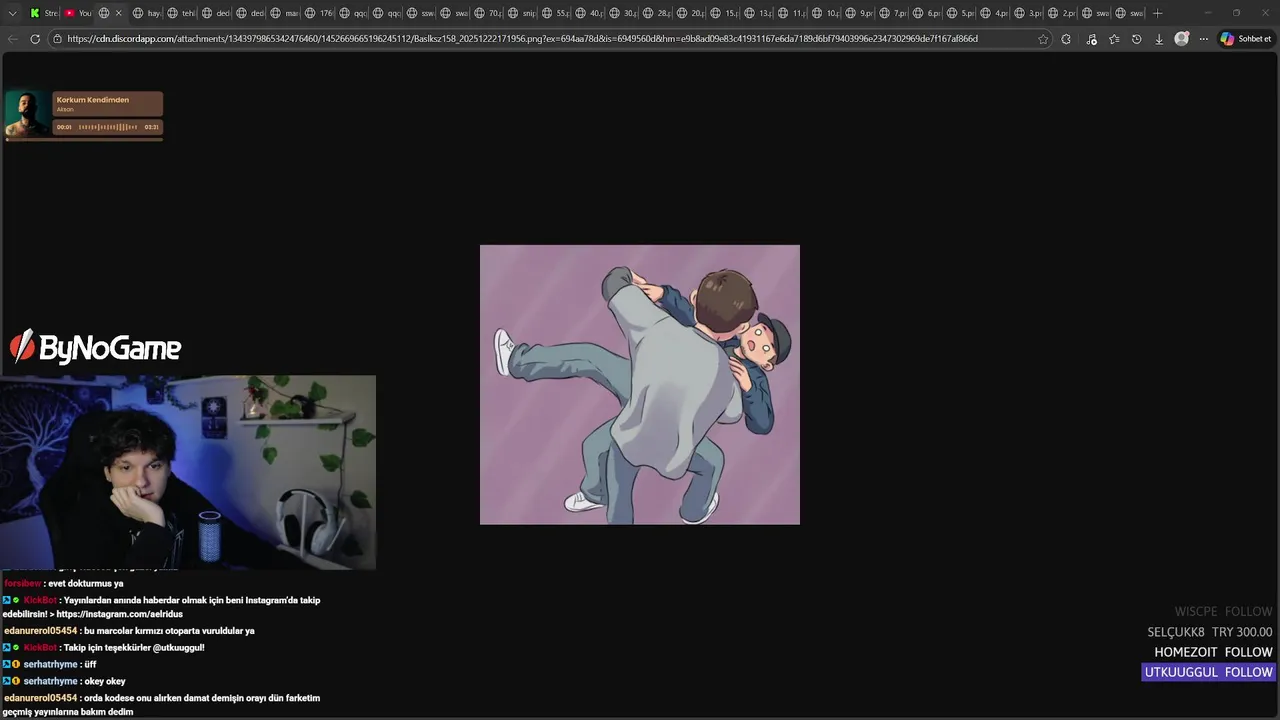Open the '28.' tab

click(657, 13)
